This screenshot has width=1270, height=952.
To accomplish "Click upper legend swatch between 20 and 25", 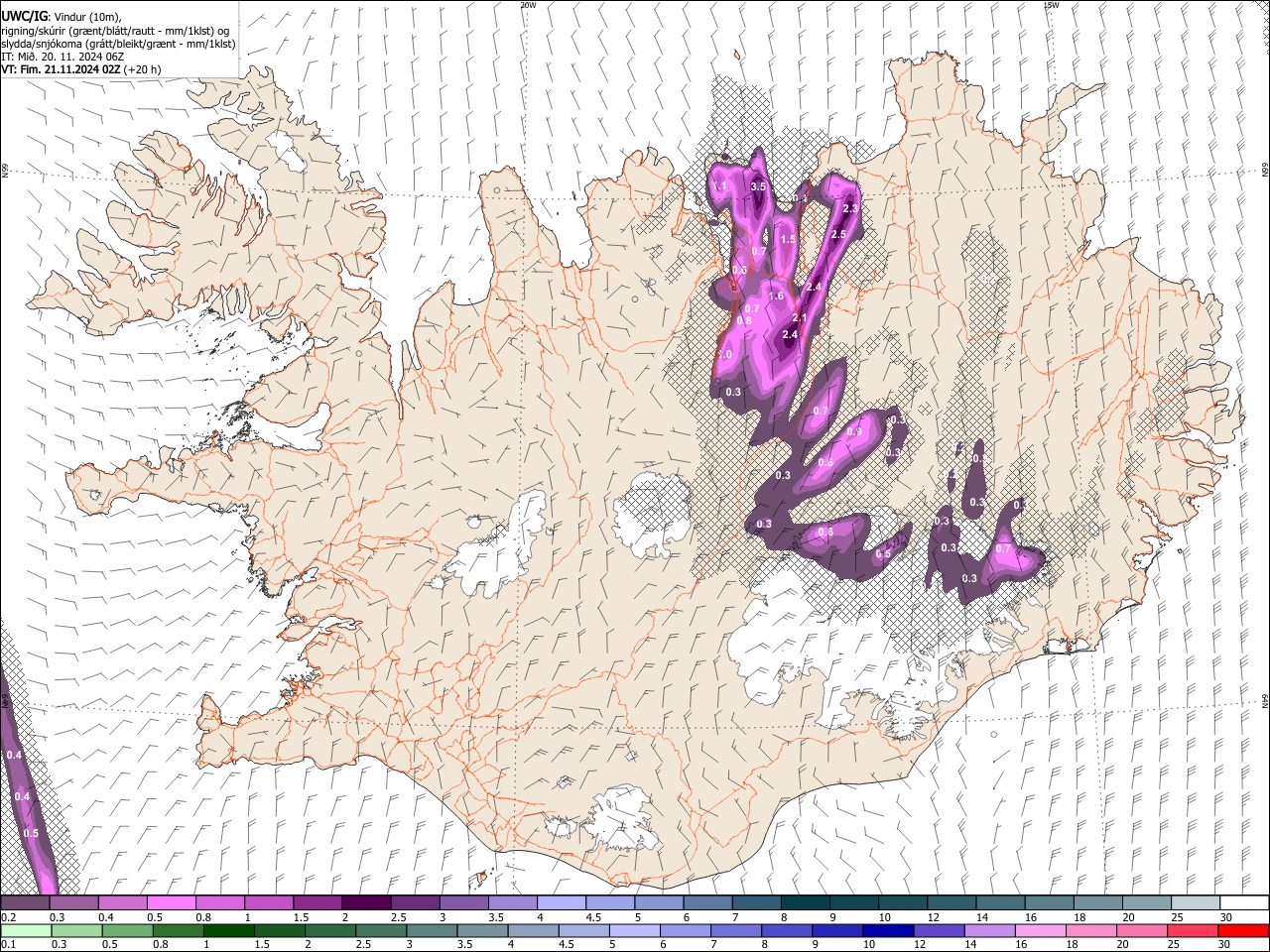I will 1146,902.
